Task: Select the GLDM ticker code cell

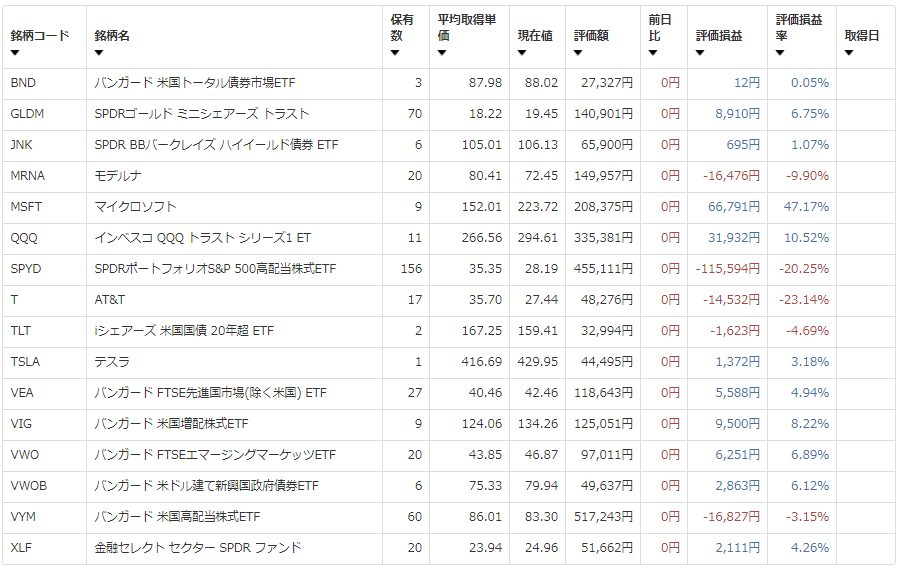Action: [45, 114]
